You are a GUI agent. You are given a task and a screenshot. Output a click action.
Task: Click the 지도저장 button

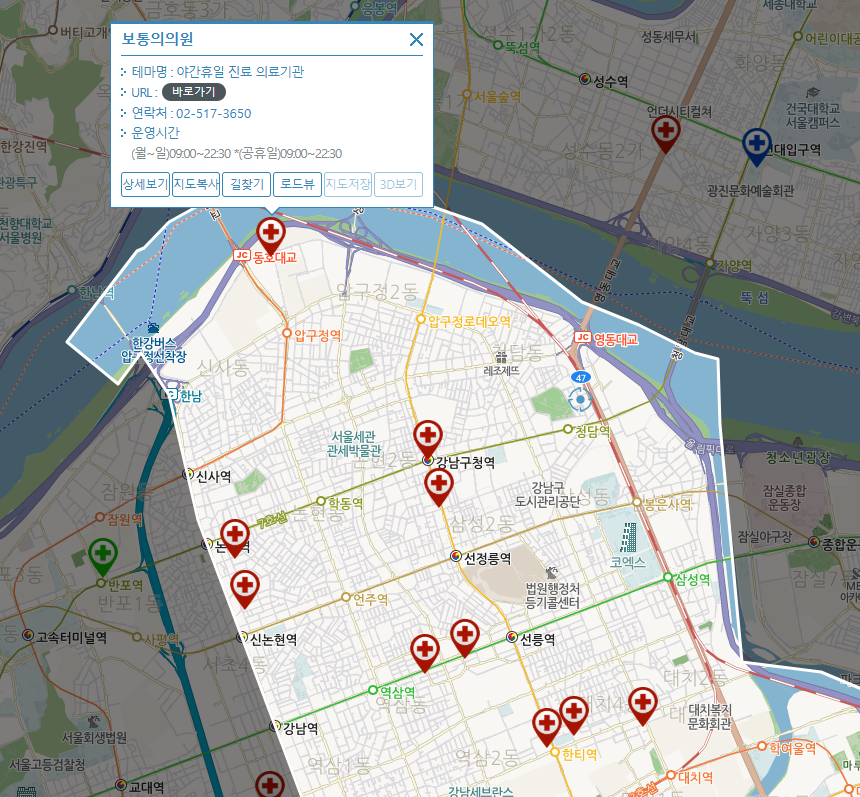(348, 184)
